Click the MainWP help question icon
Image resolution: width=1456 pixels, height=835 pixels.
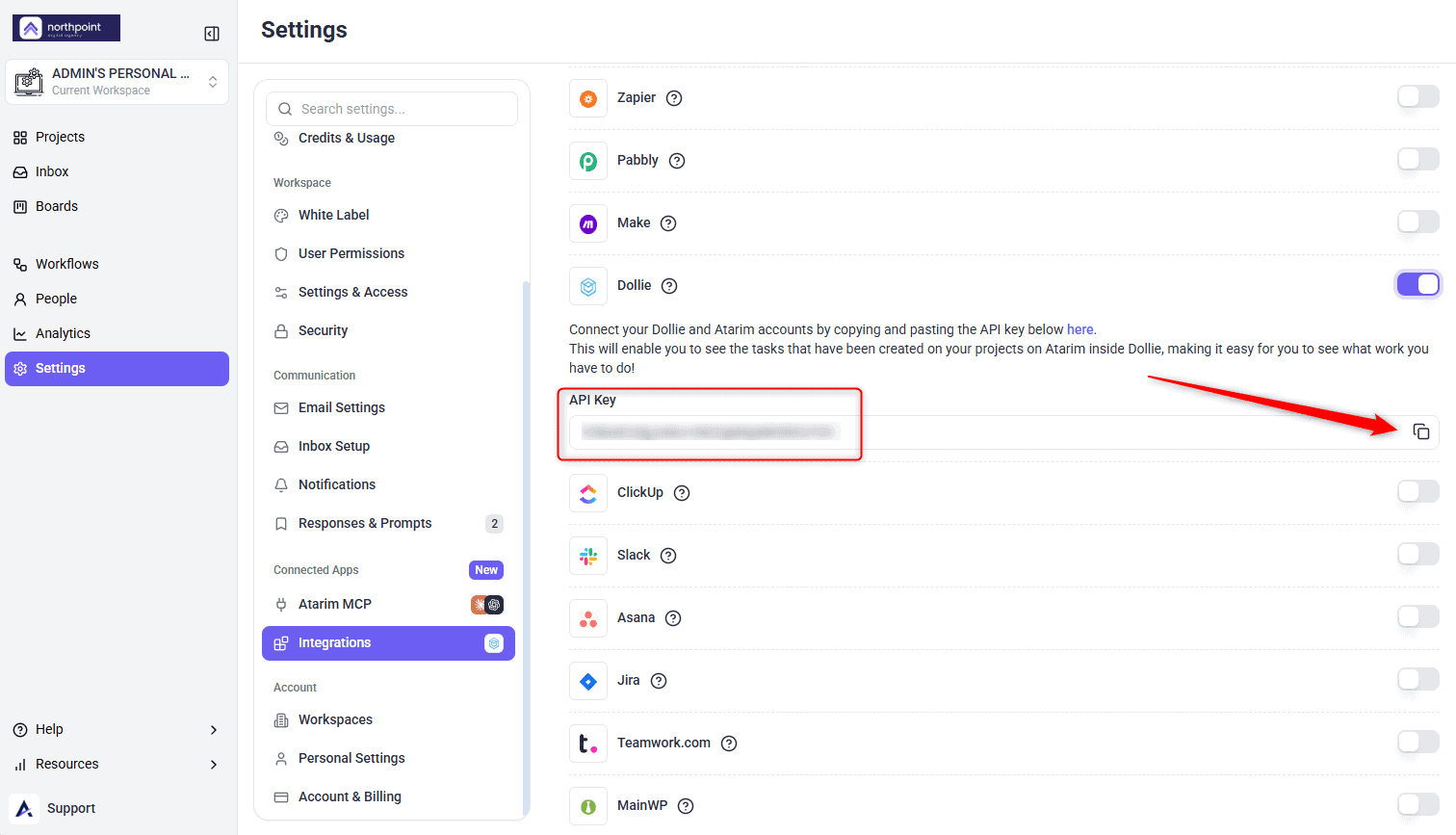(686, 806)
